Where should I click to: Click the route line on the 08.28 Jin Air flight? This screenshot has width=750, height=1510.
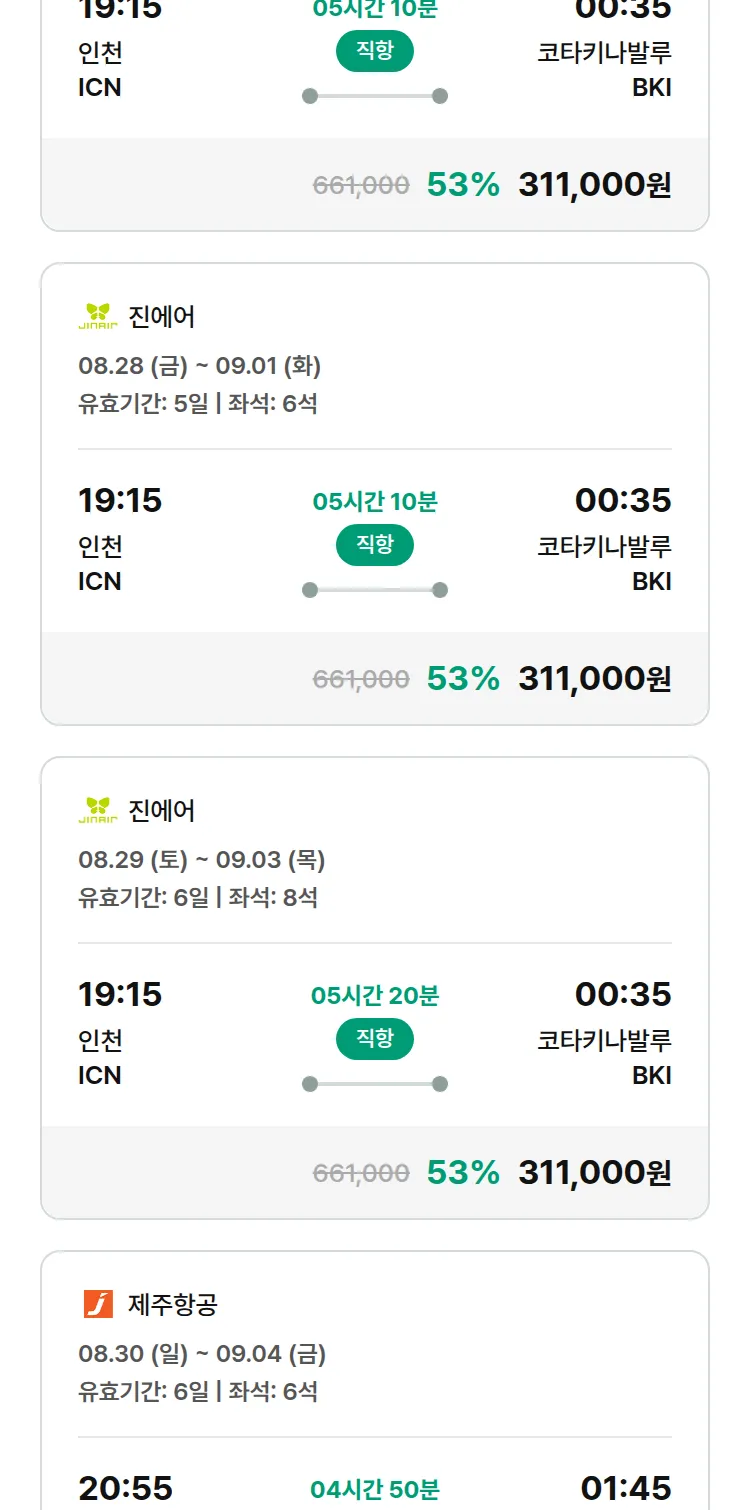[375, 590]
